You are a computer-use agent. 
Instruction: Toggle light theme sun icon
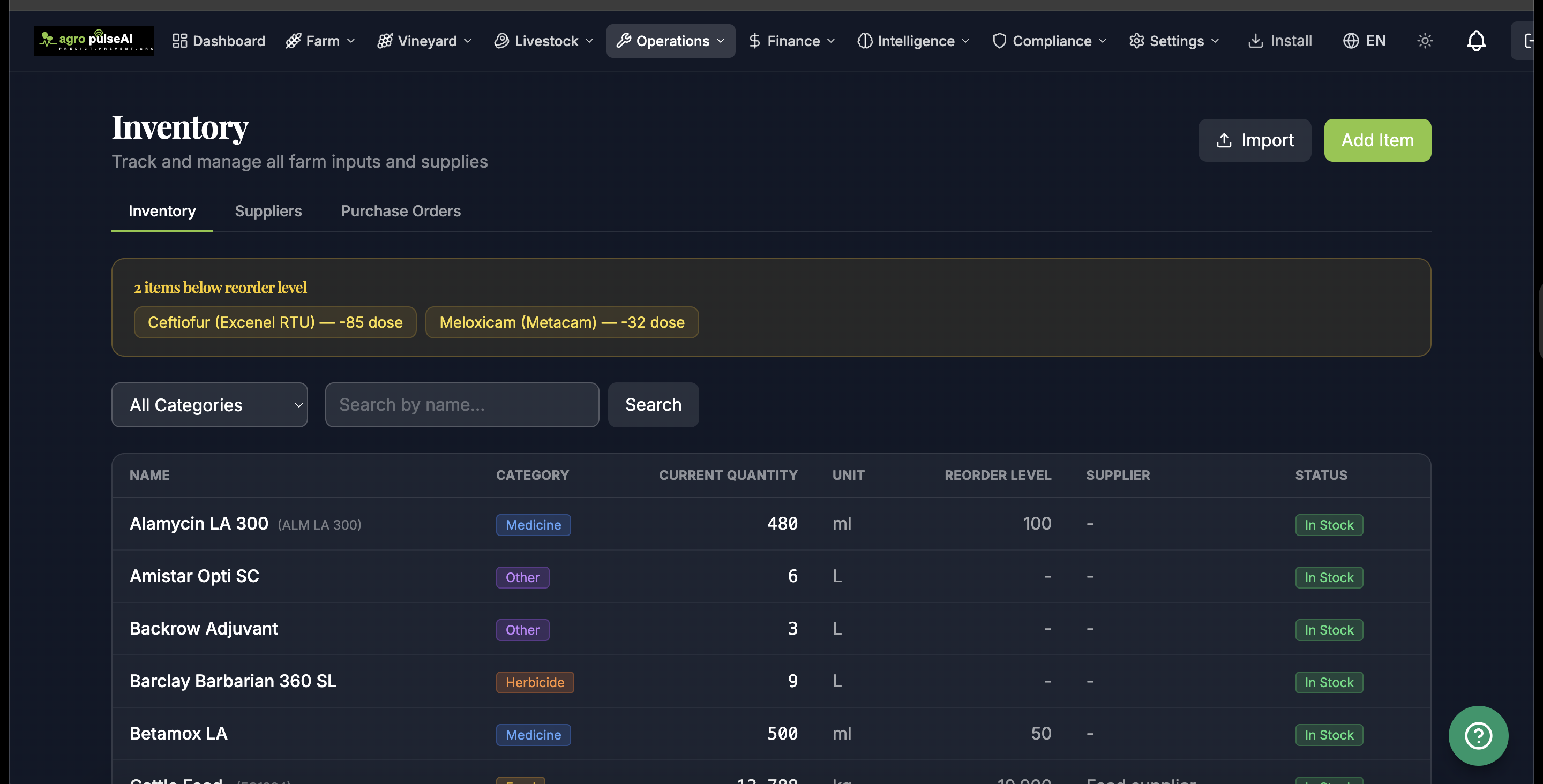click(1425, 41)
